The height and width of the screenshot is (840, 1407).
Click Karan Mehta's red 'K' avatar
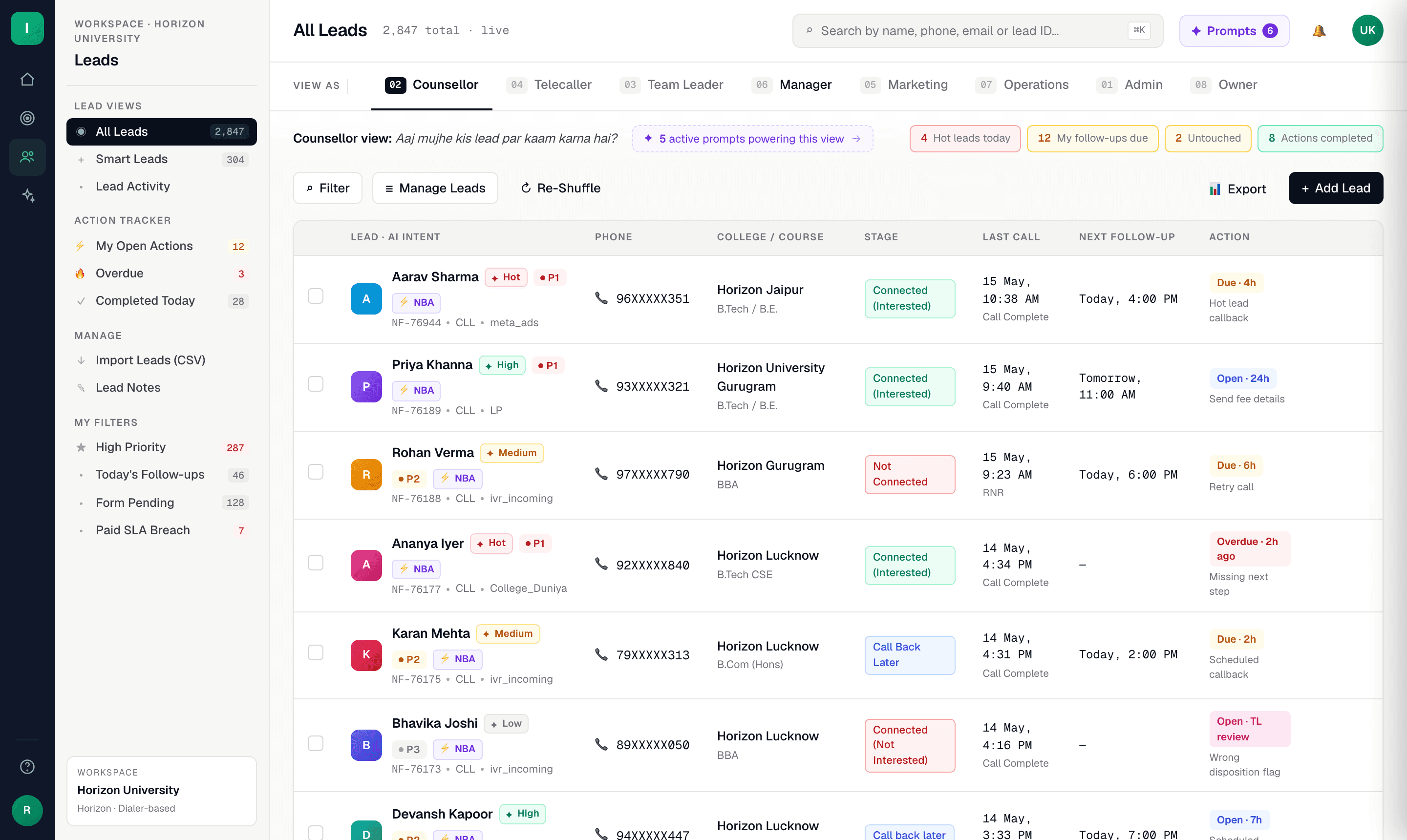366,655
